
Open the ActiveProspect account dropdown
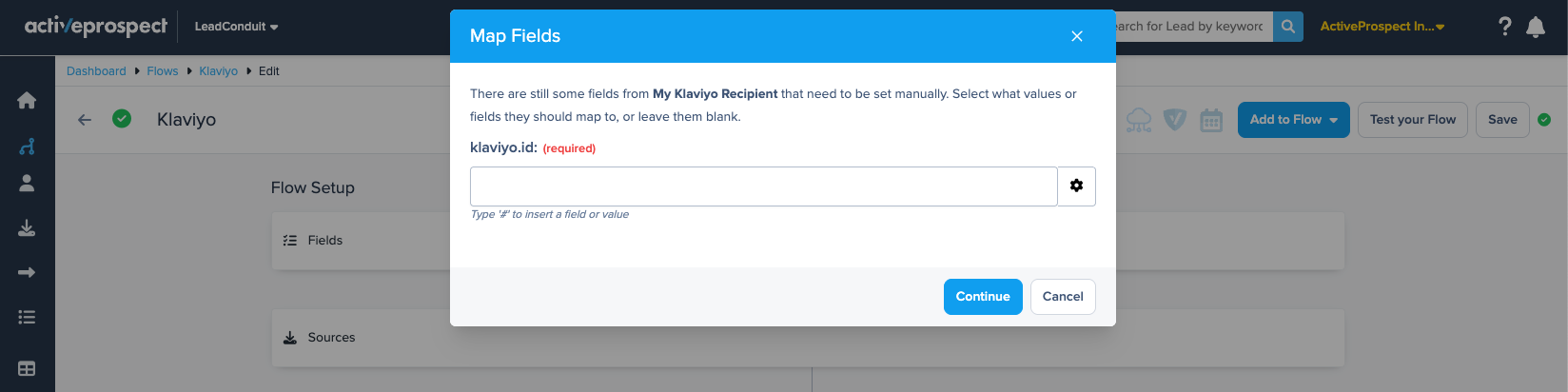pos(1382,27)
